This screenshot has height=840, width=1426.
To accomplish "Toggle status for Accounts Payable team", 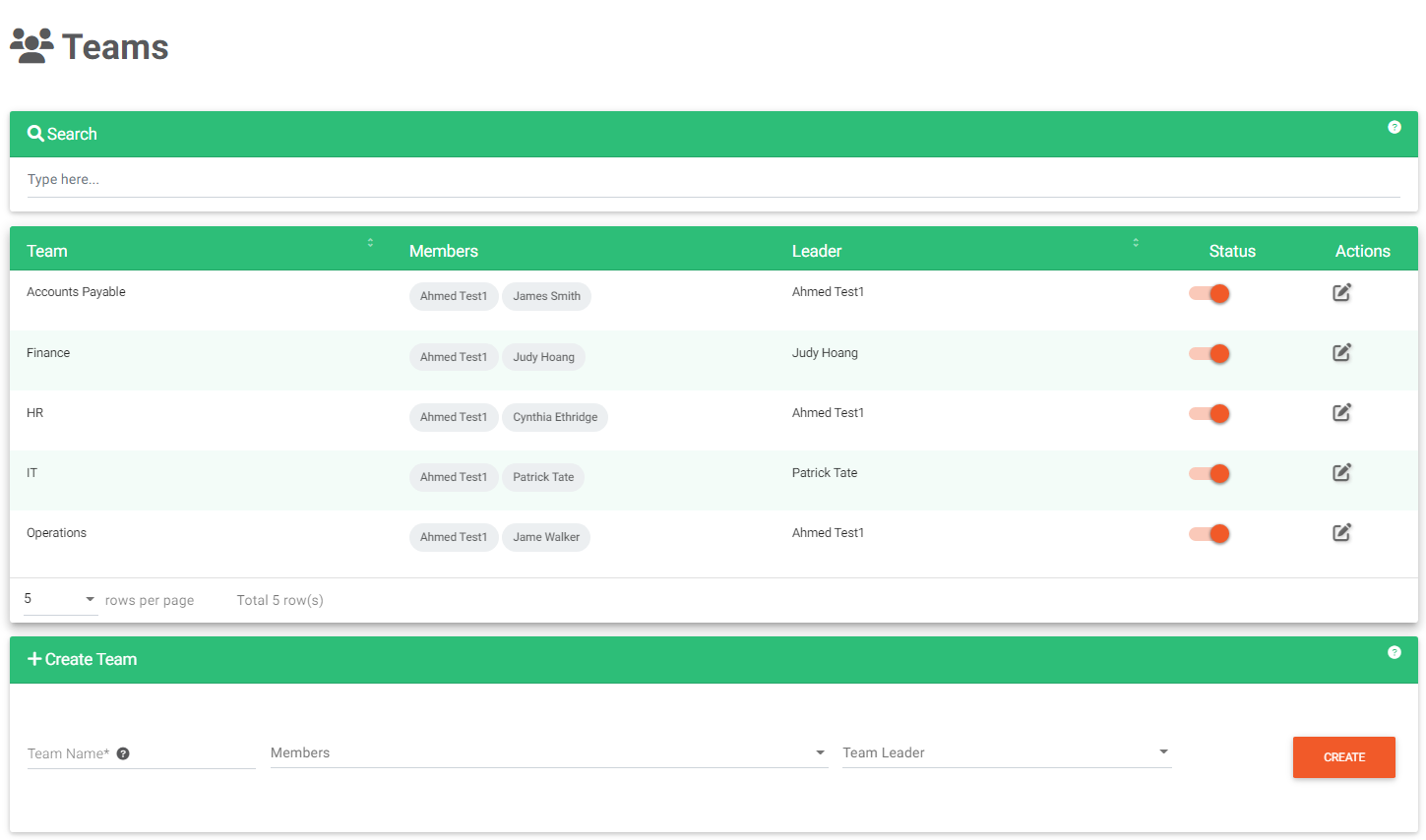I will pyautogui.click(x=1209, y=293).
